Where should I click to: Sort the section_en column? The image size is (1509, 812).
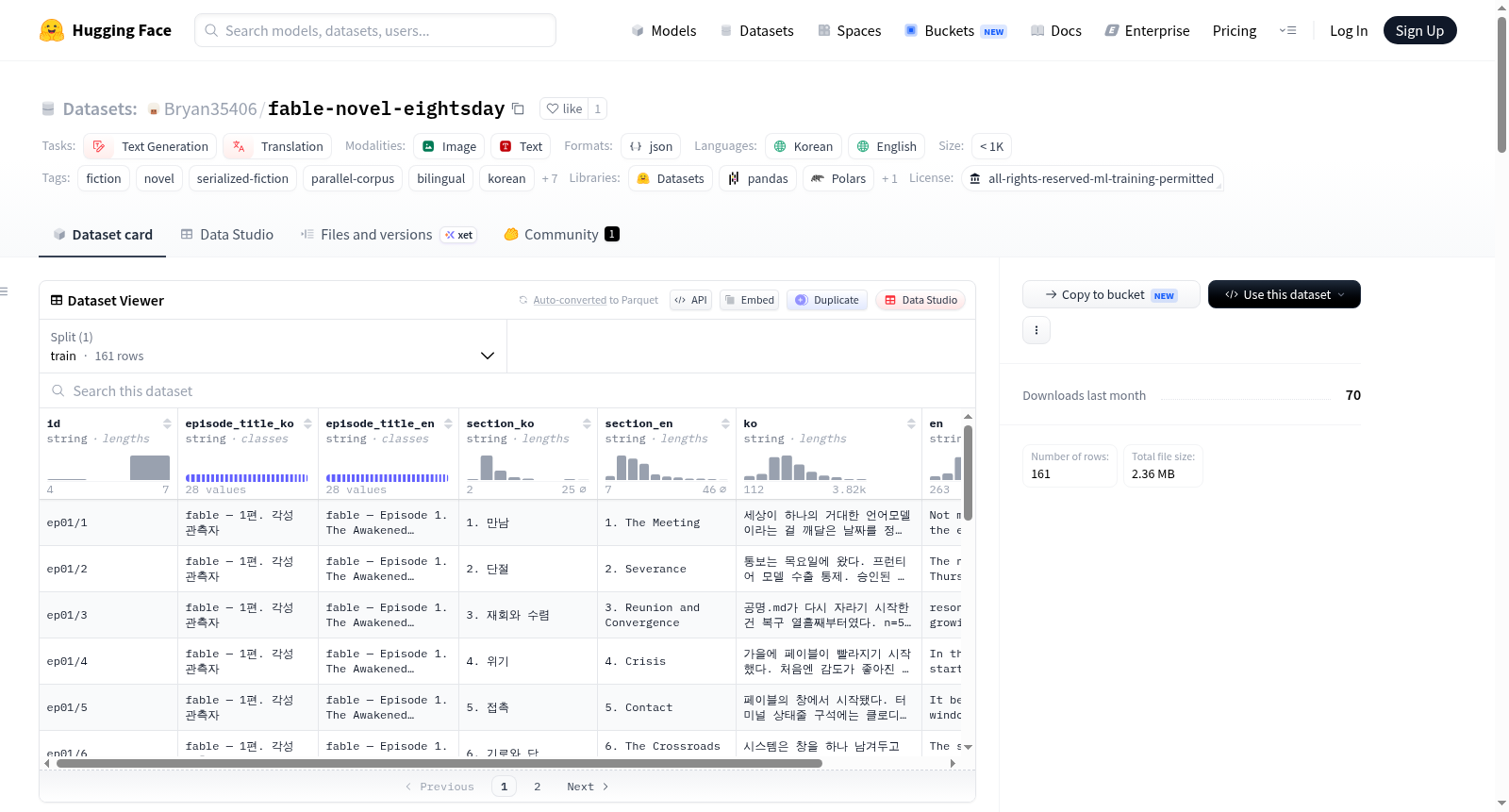point(725,423)
